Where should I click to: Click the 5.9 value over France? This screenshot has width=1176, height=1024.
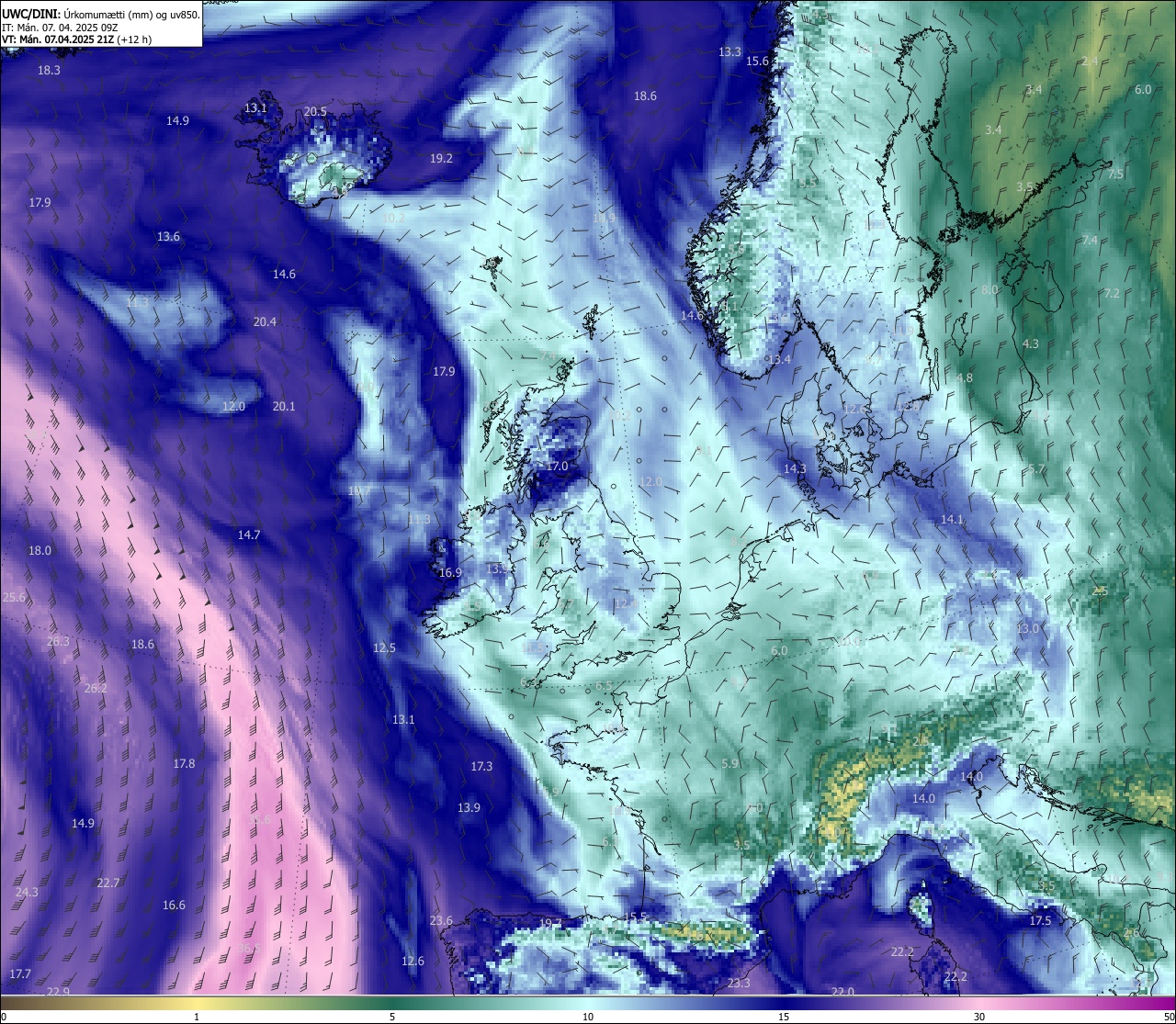(729, 763)
